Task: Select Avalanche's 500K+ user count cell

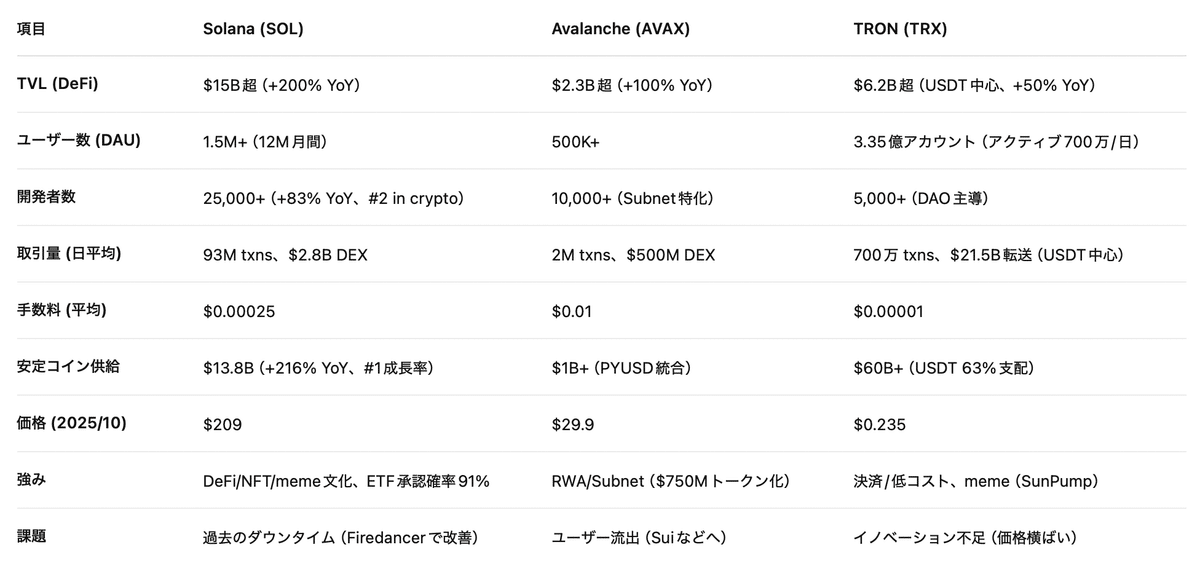Action: pos(576,142)
